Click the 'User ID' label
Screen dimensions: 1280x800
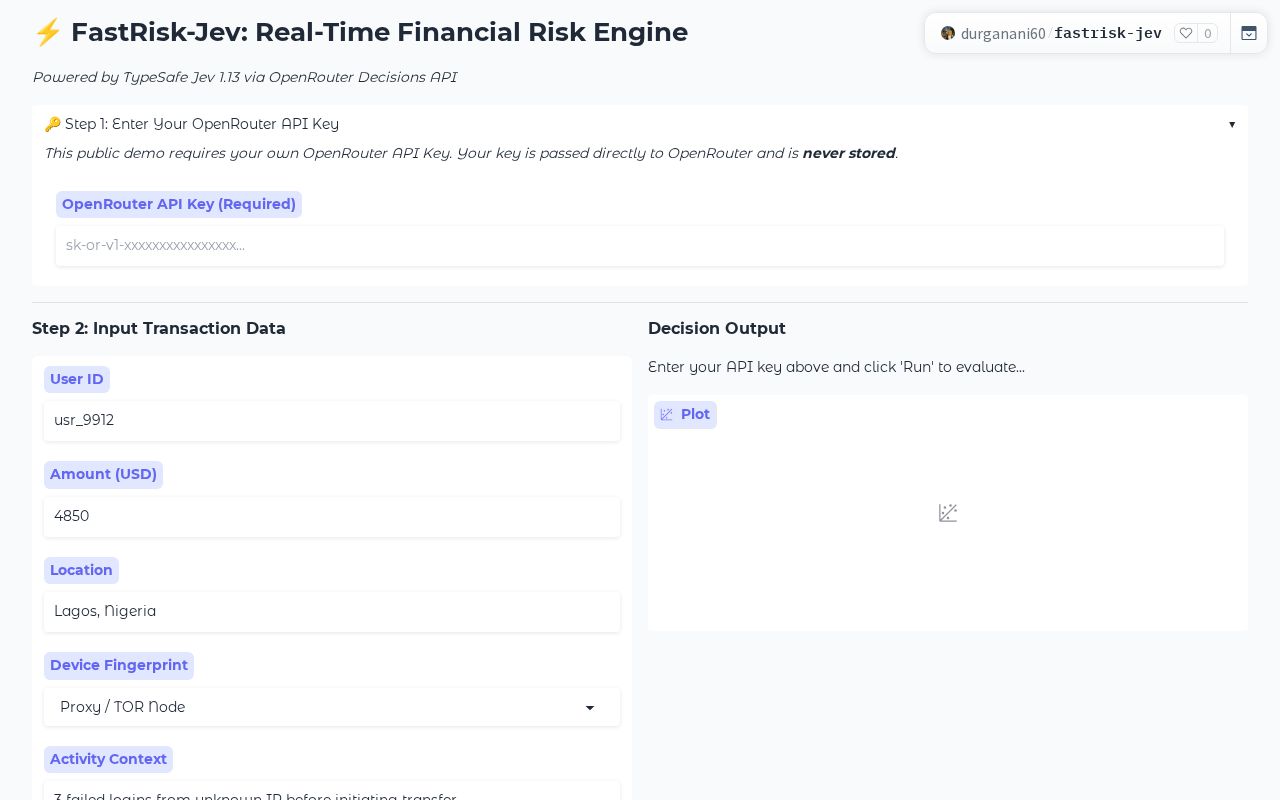tap(77, 379)
